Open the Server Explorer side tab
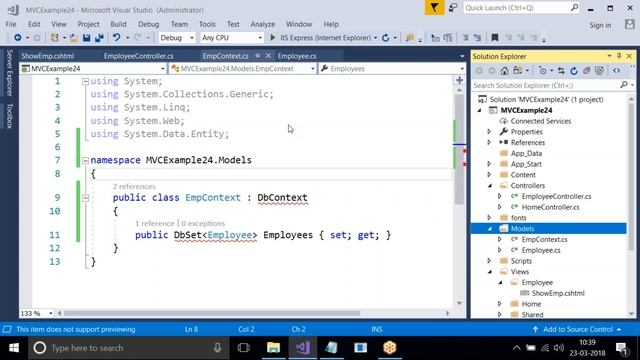Image resolution: width=640 pixels, height=360 pixels. (10, 73)
